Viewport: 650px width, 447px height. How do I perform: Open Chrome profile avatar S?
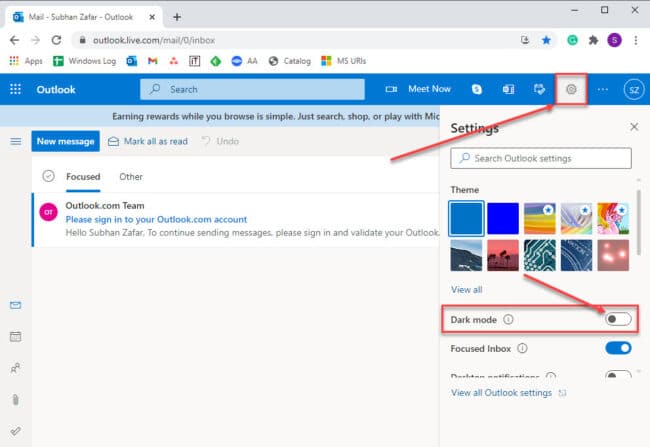pyautogui.click(x=614, y=40)
